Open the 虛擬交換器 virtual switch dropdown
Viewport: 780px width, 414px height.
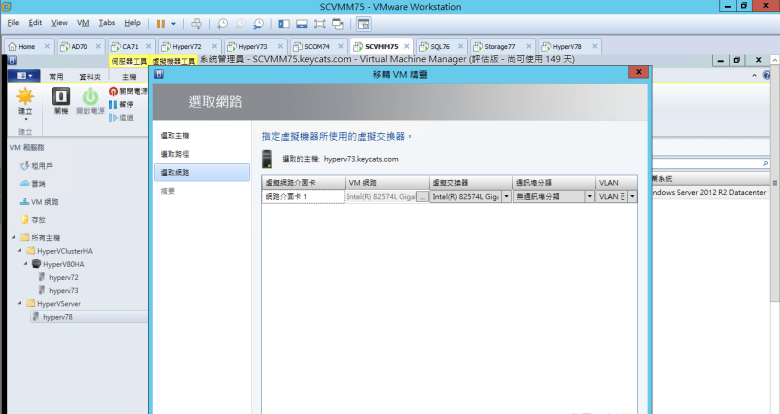click(507, 197)
